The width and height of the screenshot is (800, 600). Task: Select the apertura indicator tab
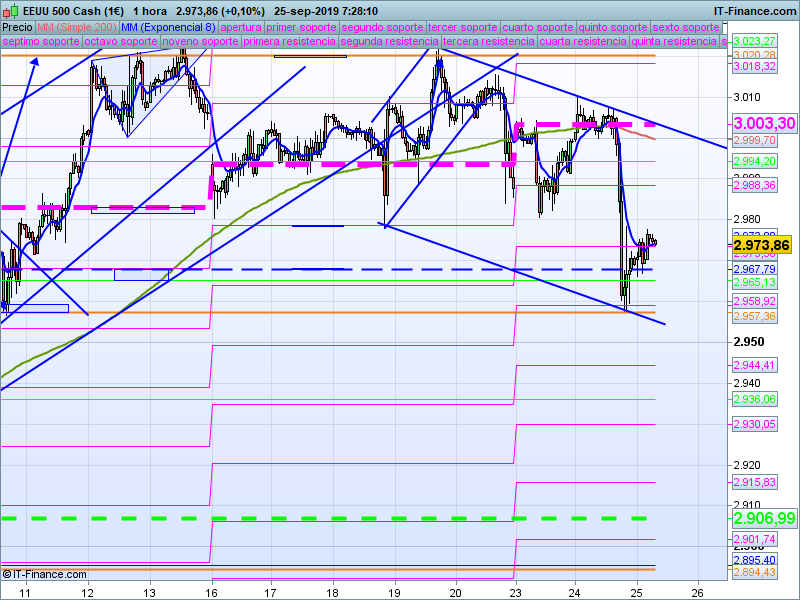(241, 27)
